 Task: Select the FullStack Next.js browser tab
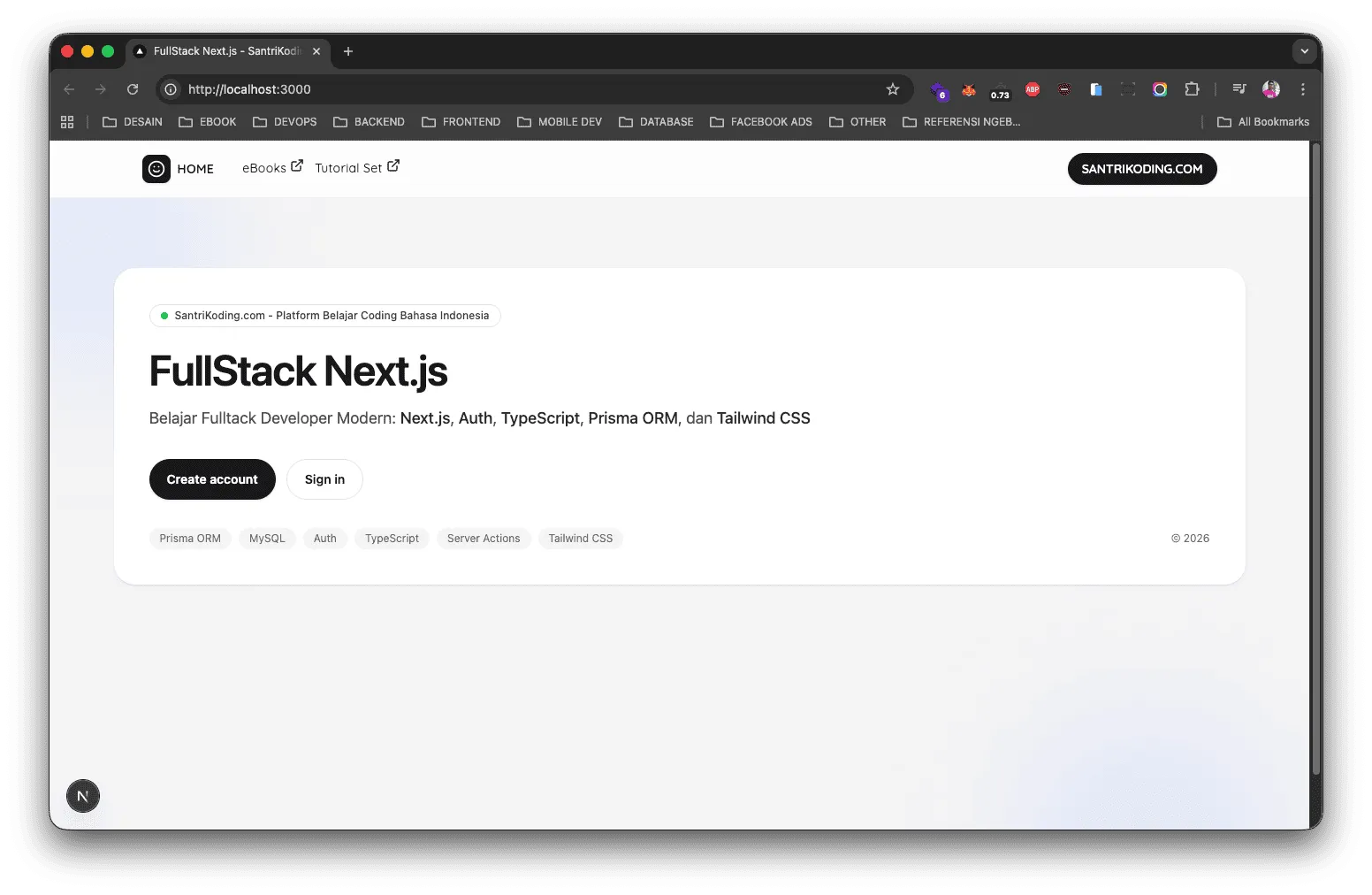[x=228, y=51]
